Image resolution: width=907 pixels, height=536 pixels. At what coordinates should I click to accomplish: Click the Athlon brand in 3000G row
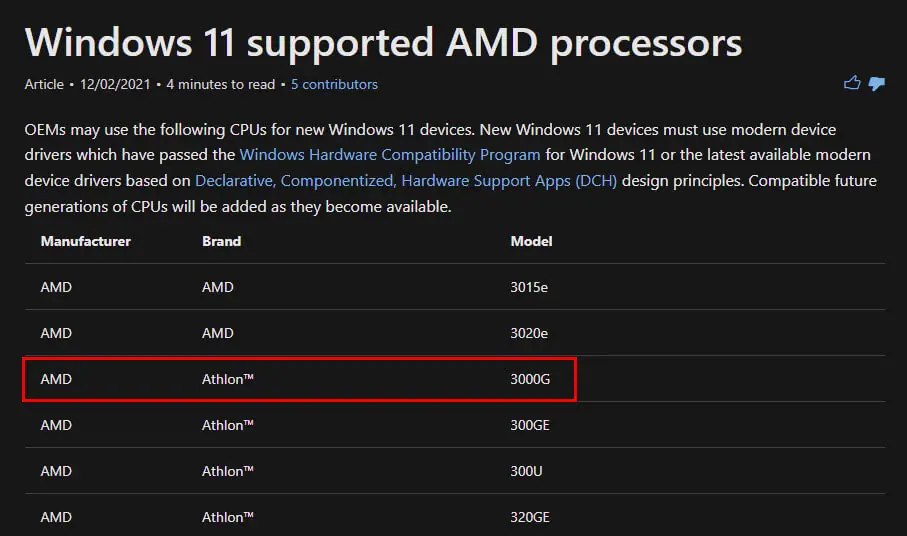(x=228, y=379)
